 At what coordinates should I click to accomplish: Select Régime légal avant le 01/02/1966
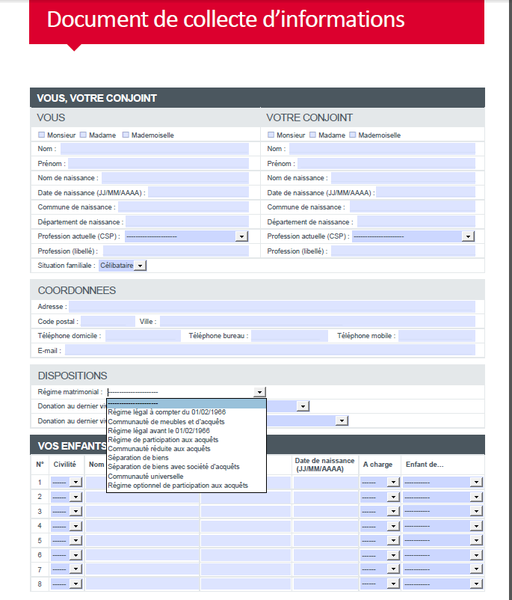186,431
